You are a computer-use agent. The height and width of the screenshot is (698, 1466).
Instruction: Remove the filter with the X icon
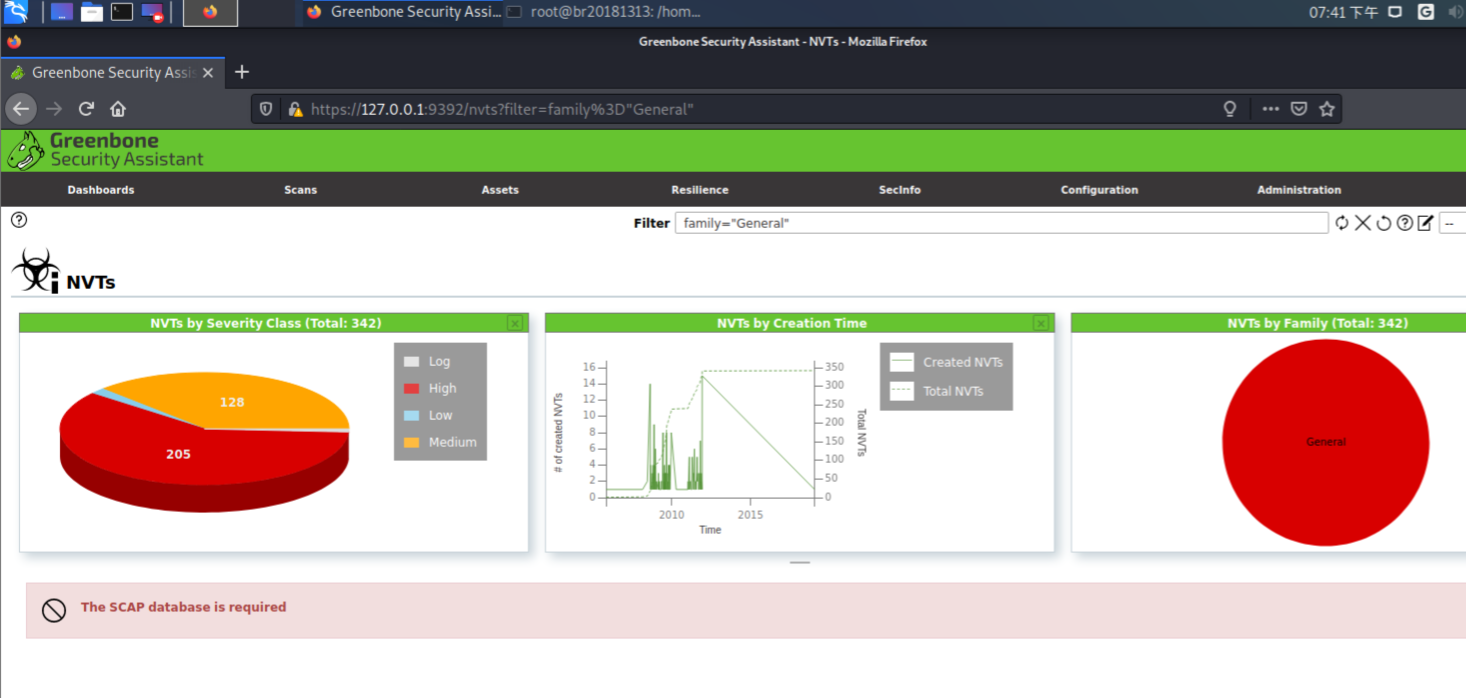[1363, 223]
